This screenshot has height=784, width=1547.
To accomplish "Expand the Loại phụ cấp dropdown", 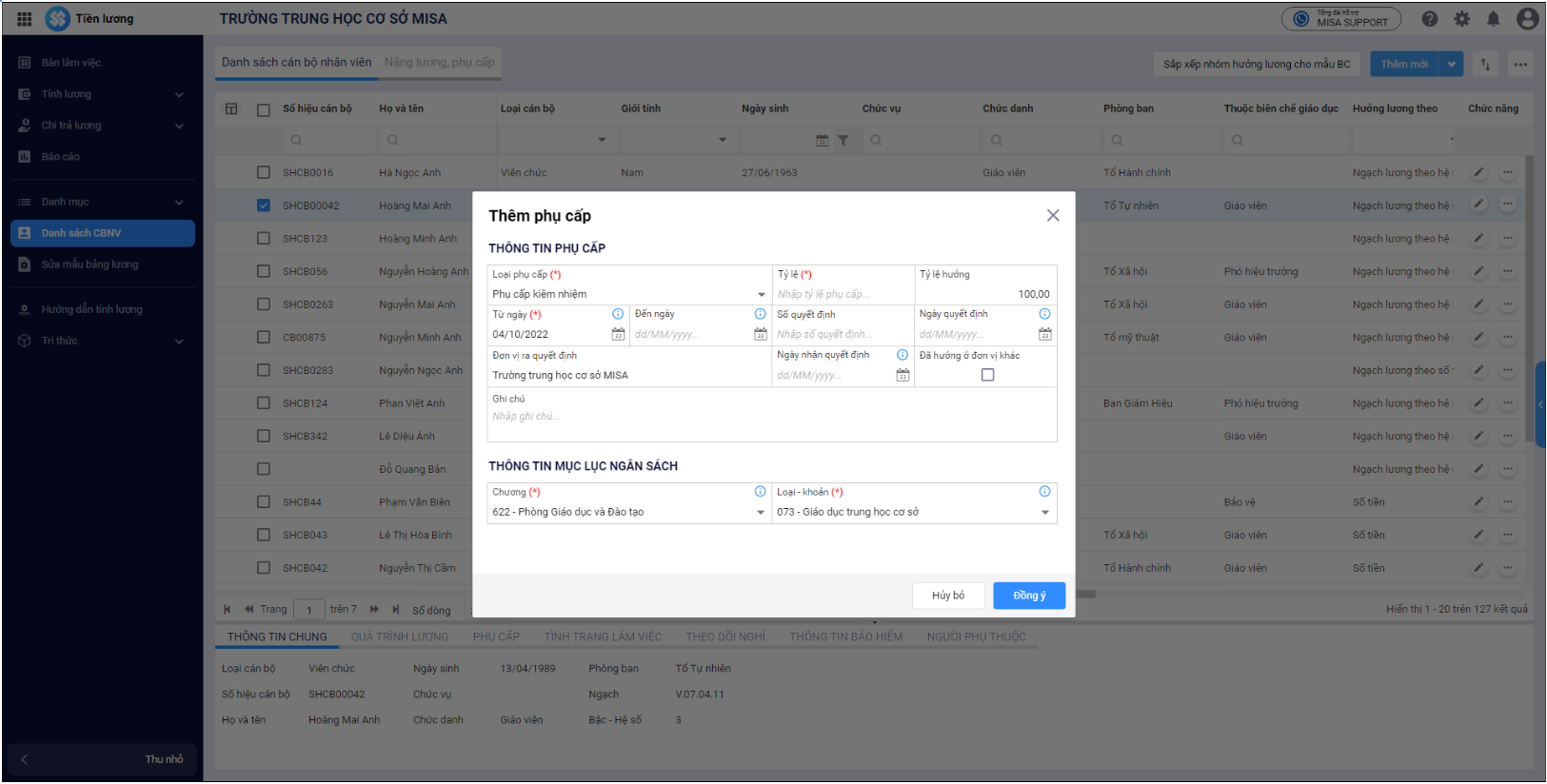I will tap(761, 295).
